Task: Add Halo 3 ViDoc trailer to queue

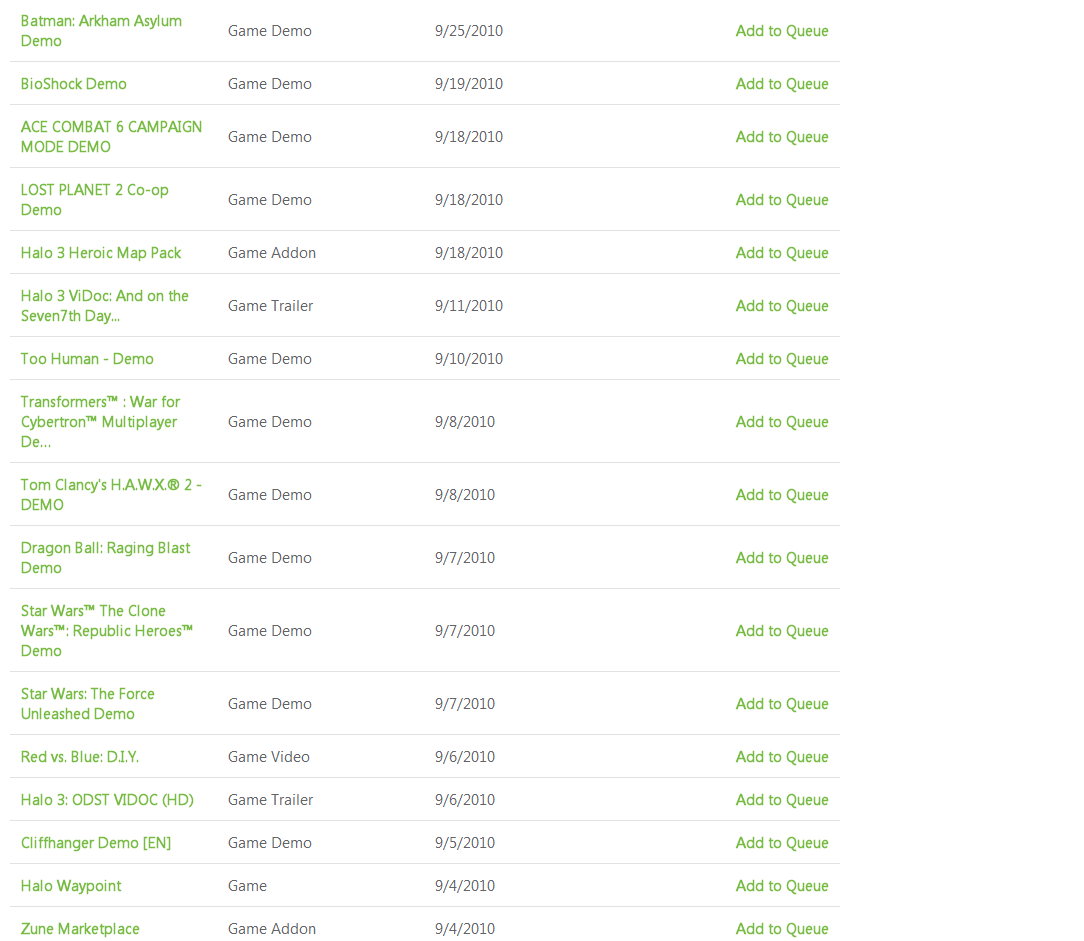Action: coord(781,306)
